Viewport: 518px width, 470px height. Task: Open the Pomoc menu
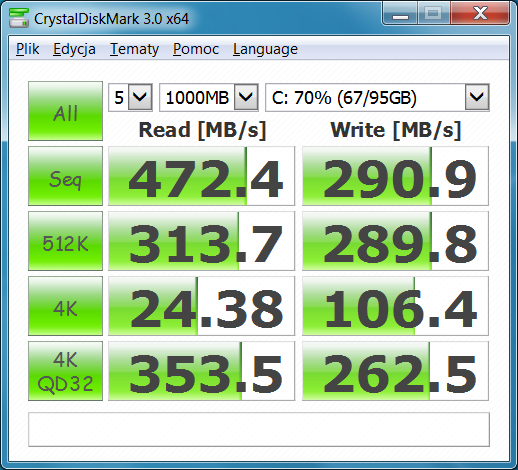pos(196,49)
